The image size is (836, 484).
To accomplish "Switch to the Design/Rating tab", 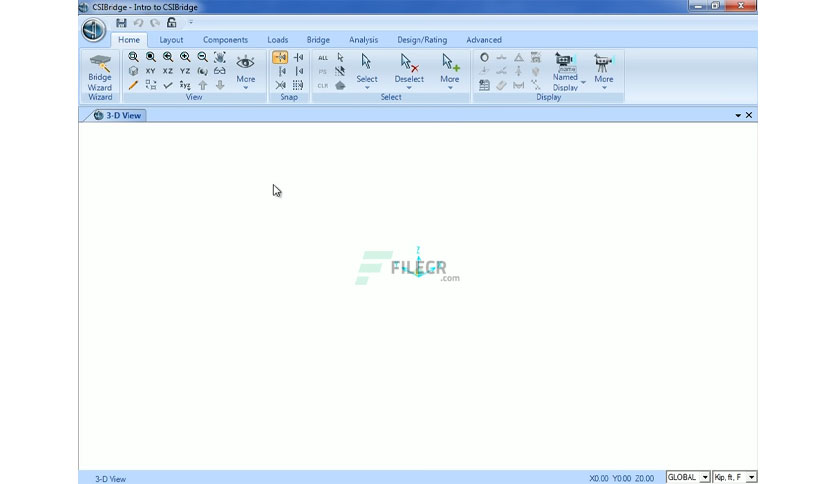I will [x=422, y=40].
